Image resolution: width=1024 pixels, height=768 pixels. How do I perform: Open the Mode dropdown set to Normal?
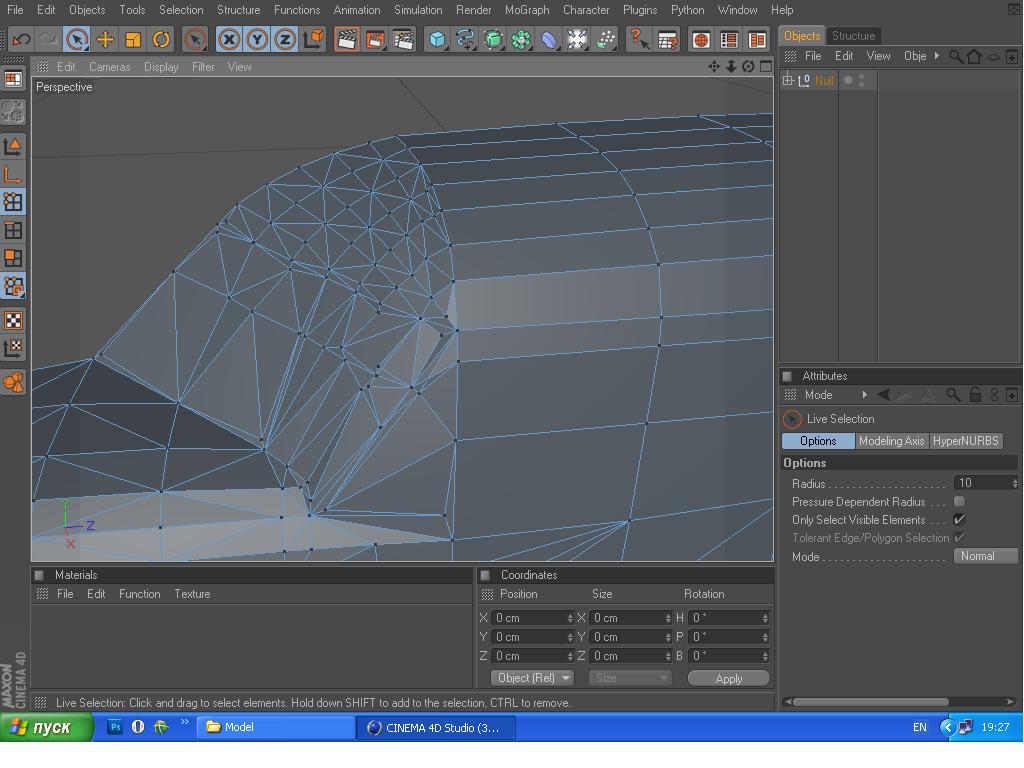[985, 556]
